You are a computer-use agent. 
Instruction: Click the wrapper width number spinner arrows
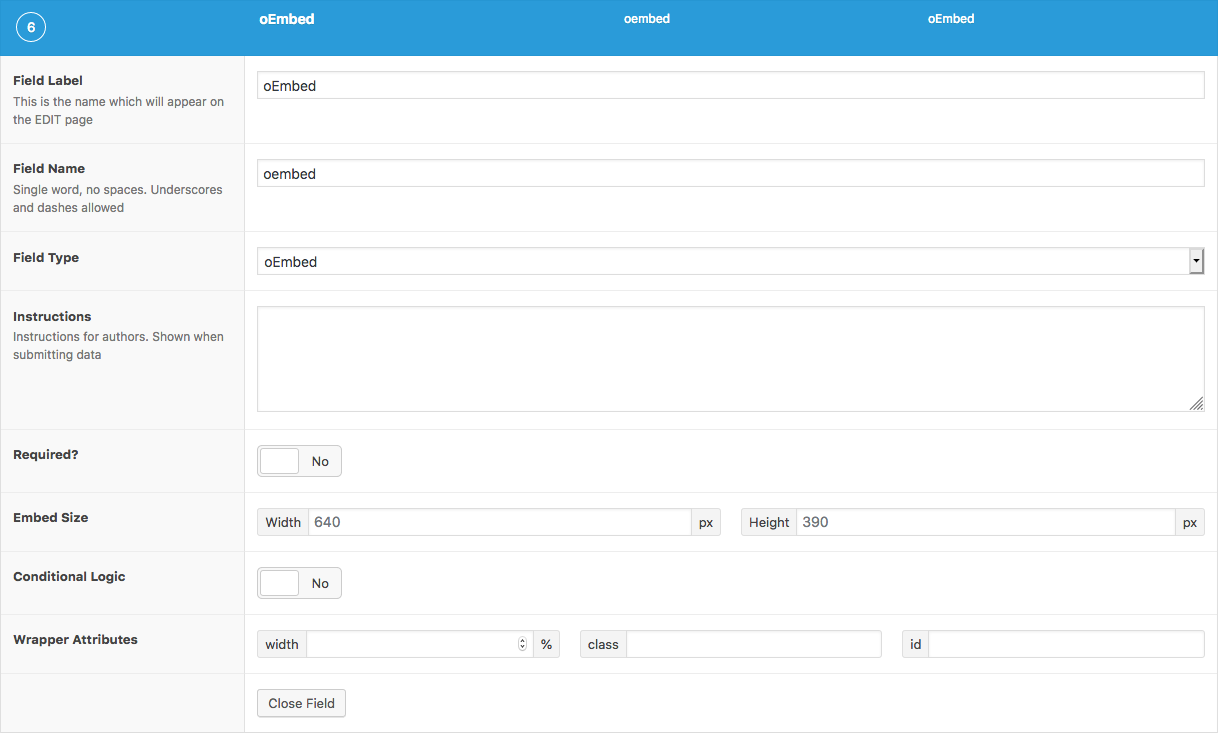tap(522, 645)
